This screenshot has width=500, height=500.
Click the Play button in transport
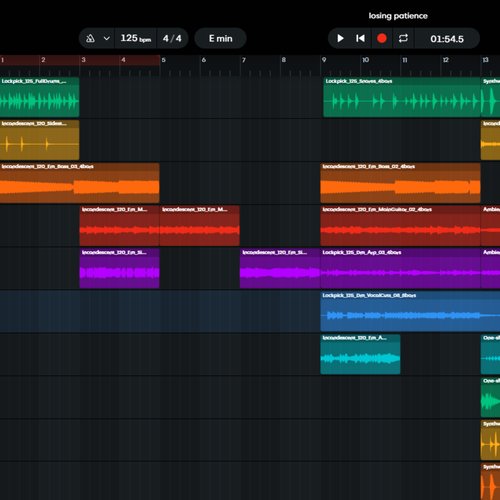[340, 39]
